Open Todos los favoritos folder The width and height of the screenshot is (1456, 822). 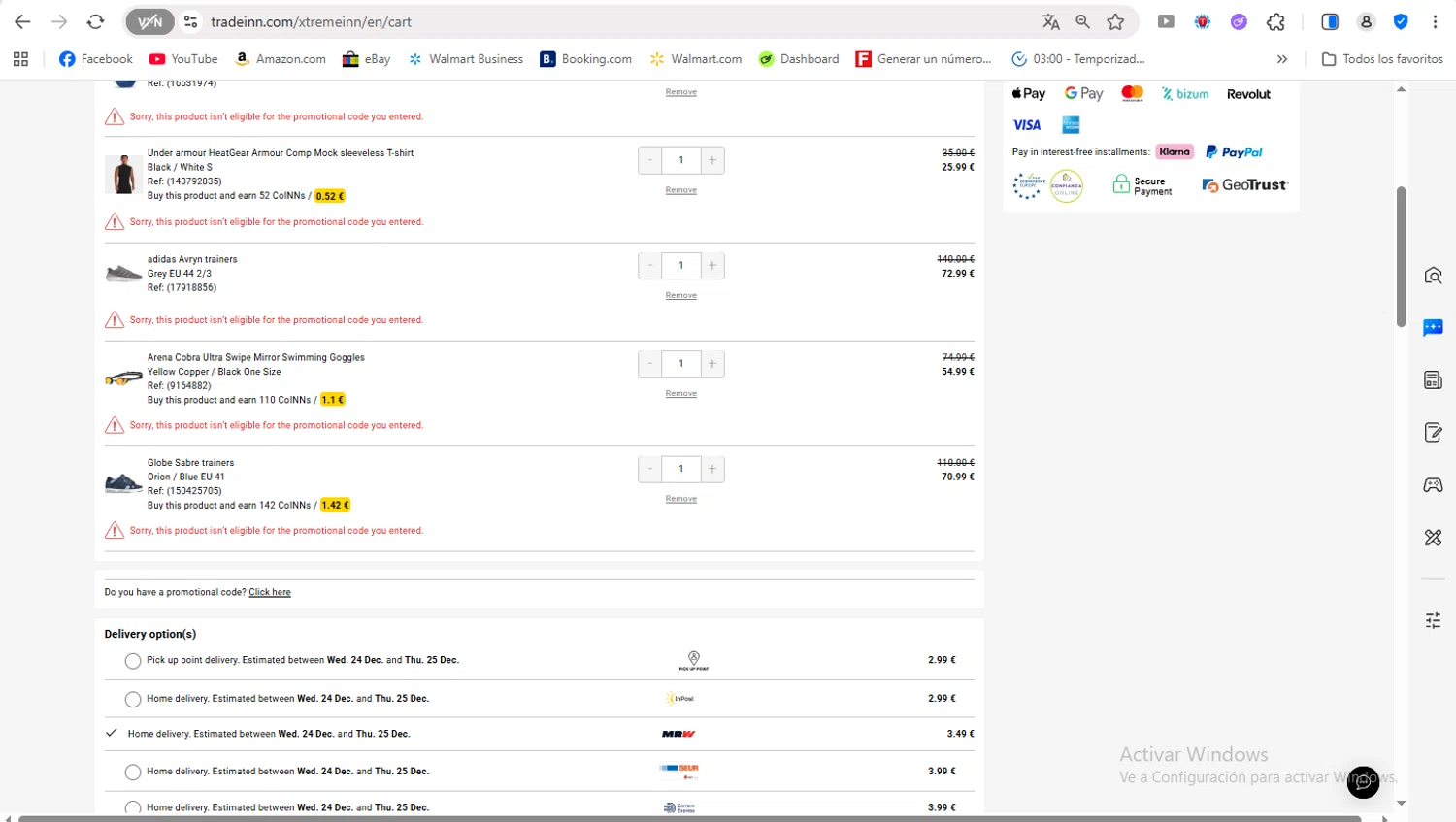[x=1382, y=59]
